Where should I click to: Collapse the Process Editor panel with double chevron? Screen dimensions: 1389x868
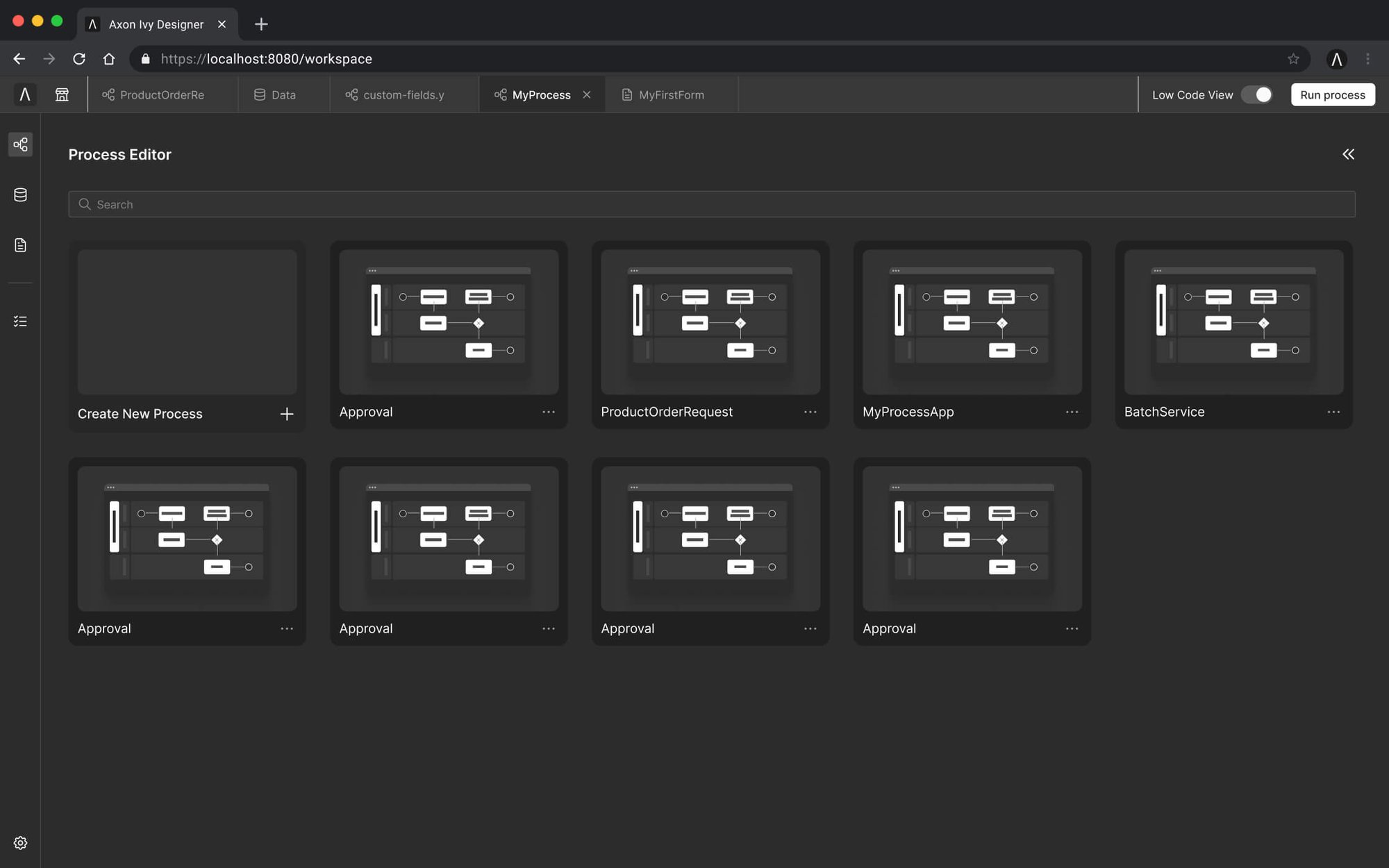coord(1348,154)
